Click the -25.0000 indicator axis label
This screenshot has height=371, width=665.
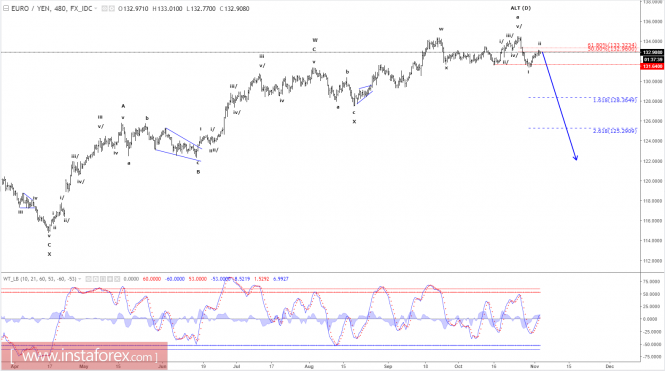[652, 332]
